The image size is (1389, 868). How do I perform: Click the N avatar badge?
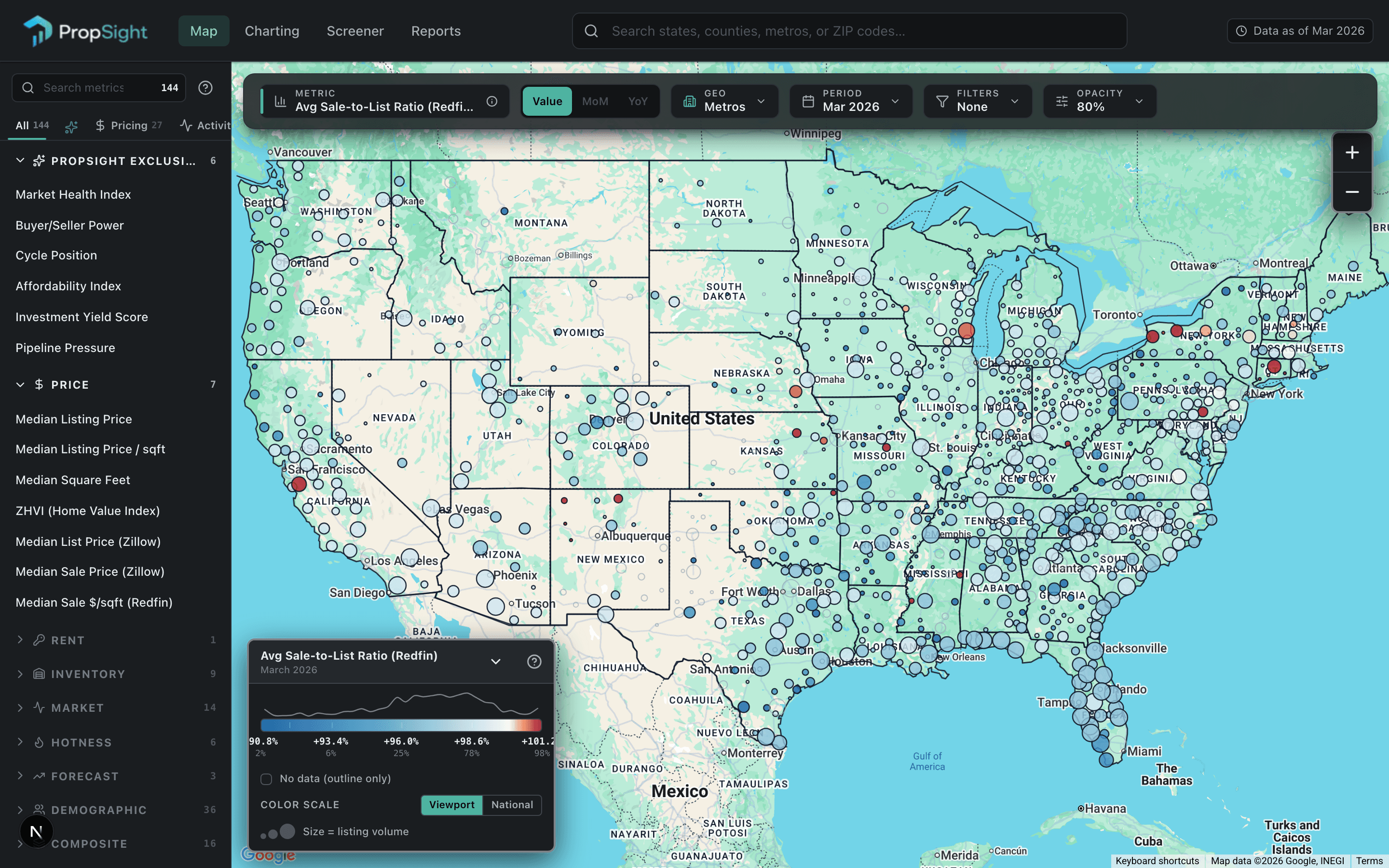click(36, 831)
